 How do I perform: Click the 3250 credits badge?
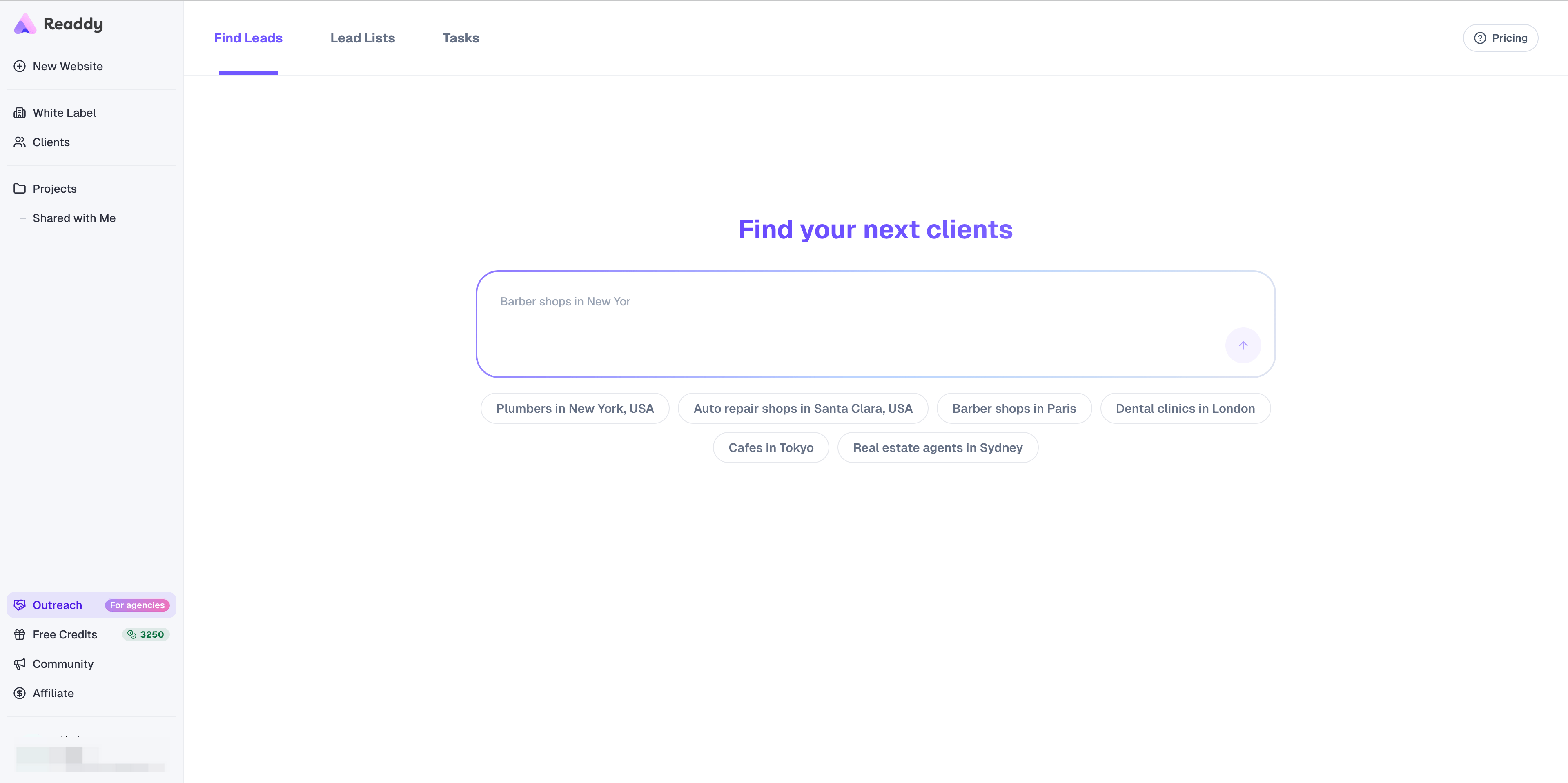(x=146, y=634)
